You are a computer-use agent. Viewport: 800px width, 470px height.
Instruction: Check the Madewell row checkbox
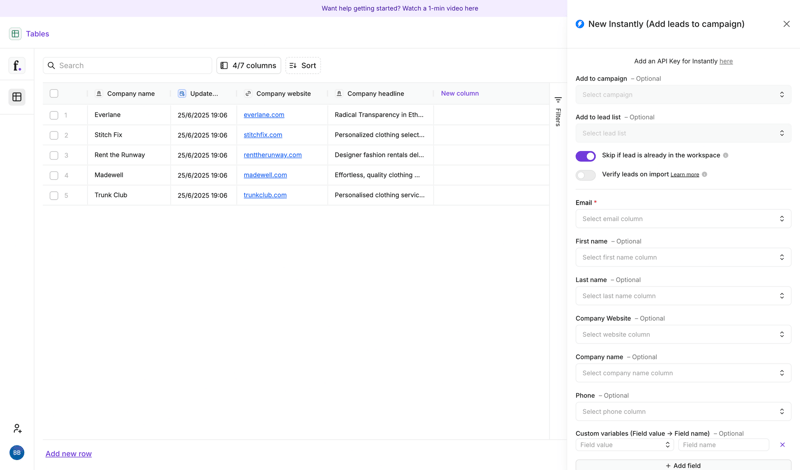[54, 176]
